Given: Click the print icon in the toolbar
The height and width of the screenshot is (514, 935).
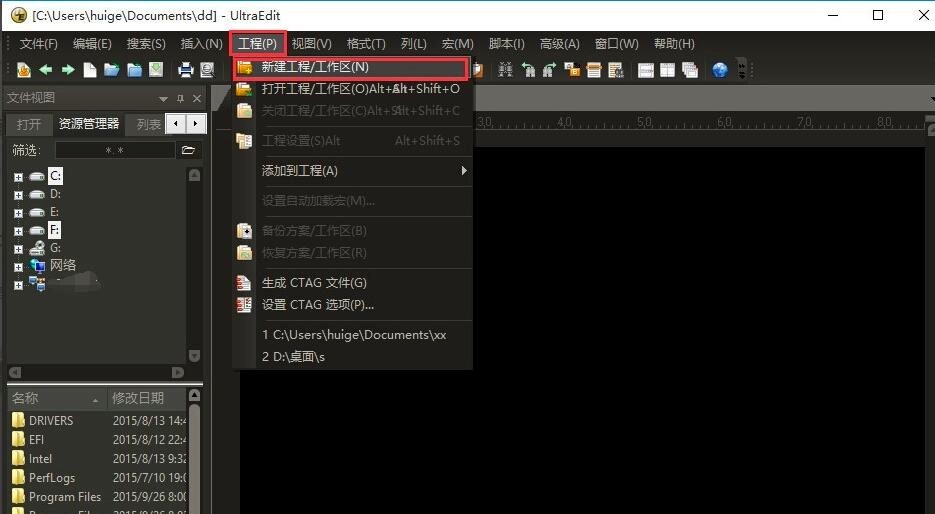Looking at the screenshot, I should 186,70.
